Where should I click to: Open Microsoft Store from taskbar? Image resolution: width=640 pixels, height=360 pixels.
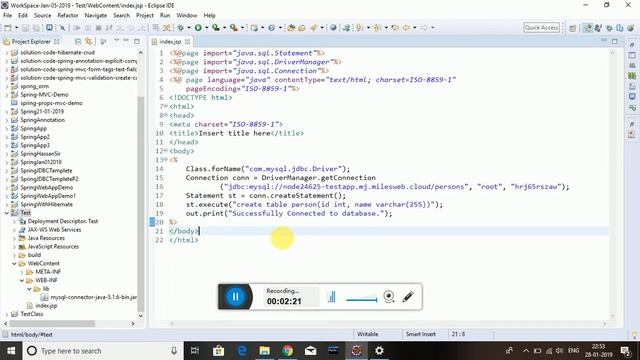(x=218, y=351)
